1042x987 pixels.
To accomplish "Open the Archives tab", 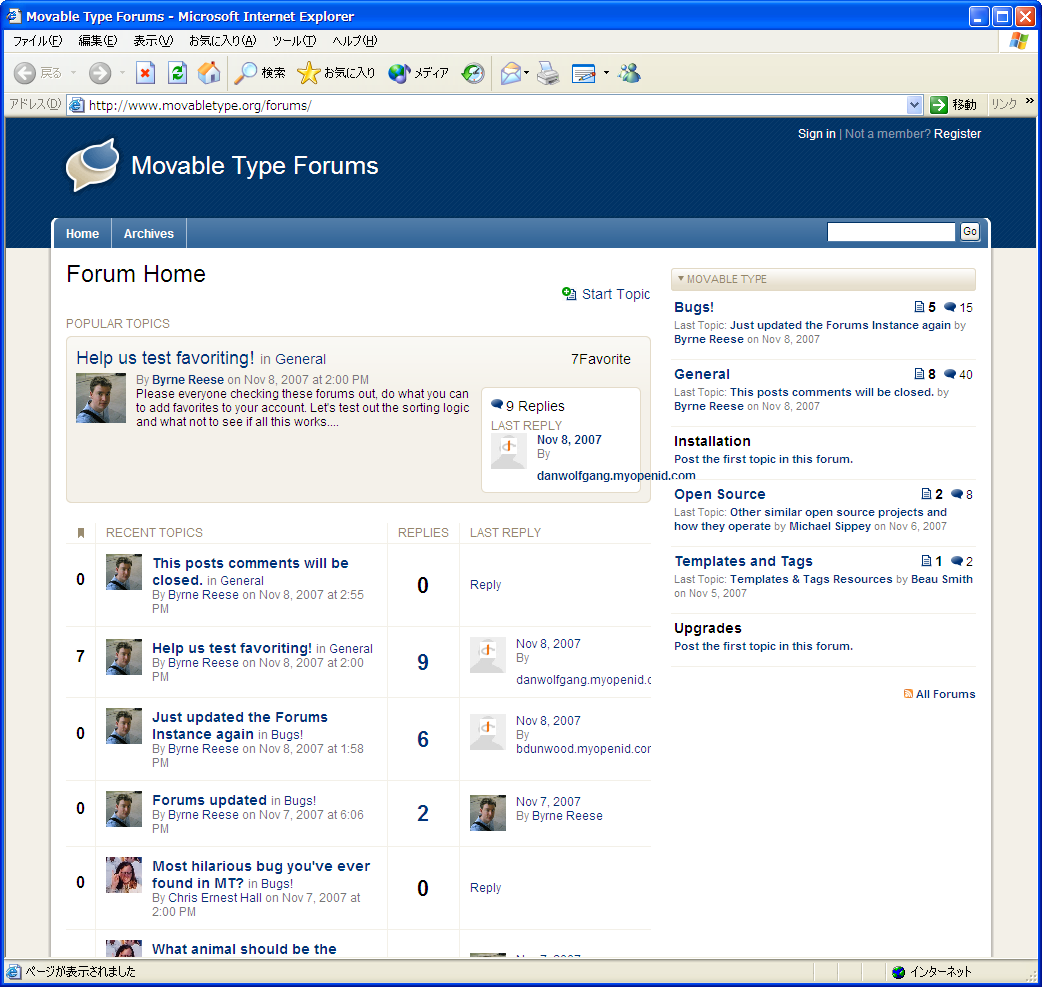I will click(x=148, y=234).
